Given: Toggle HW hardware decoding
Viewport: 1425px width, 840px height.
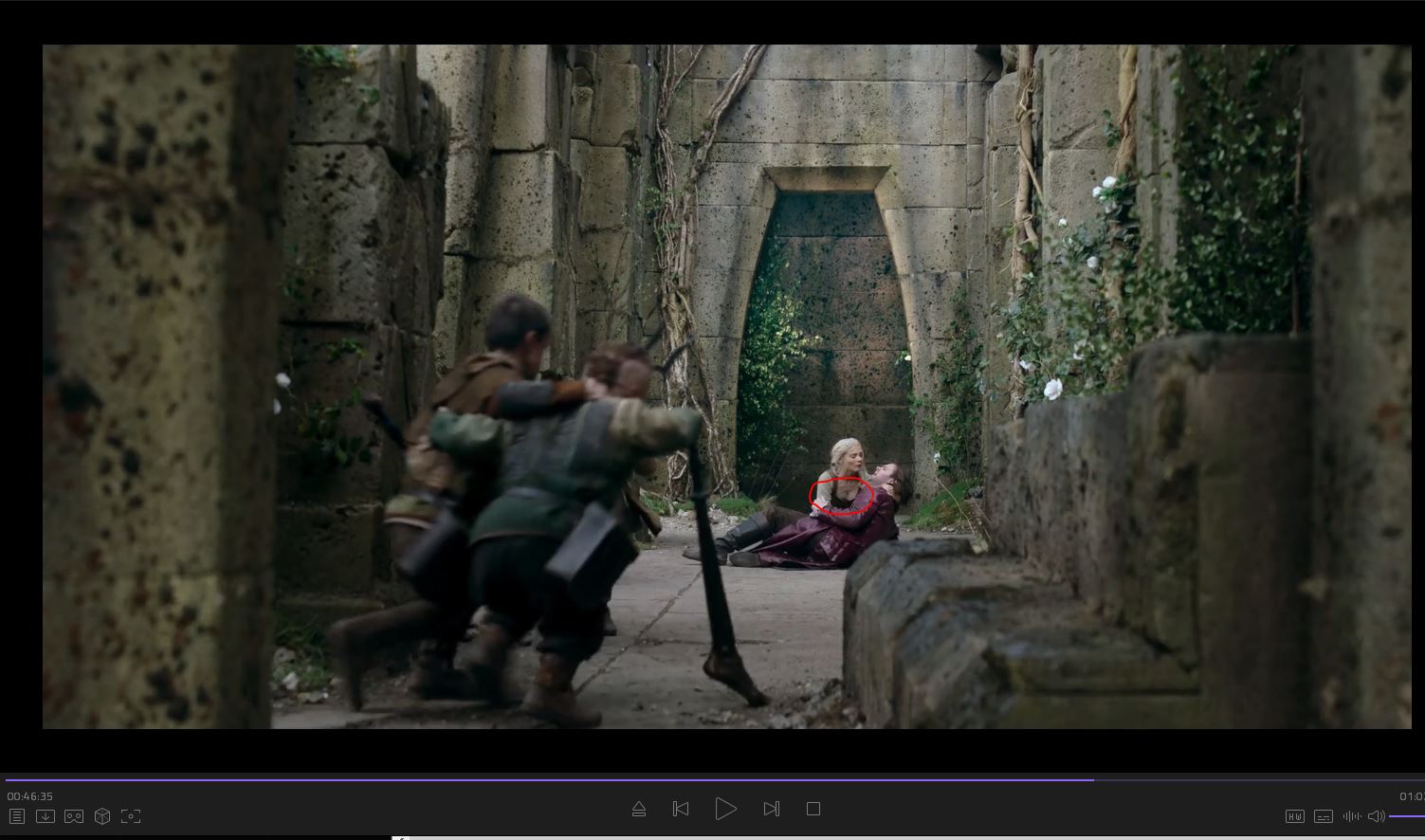Looking at the screenshot, I should pyautogui.click(x=1294, y=816).
